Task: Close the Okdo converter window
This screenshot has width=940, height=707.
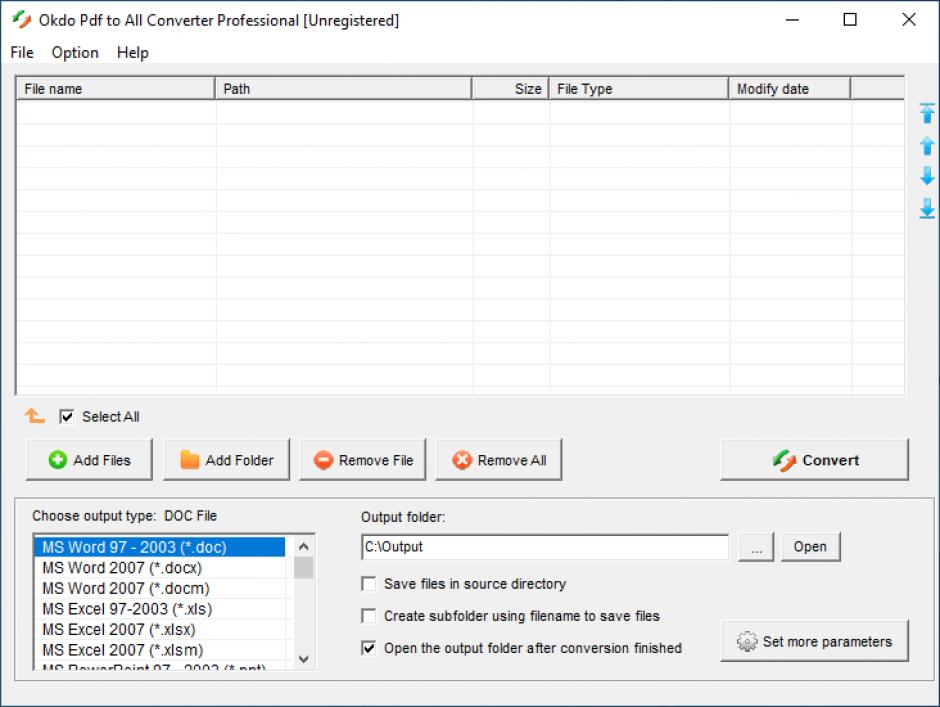Action: 909,20
